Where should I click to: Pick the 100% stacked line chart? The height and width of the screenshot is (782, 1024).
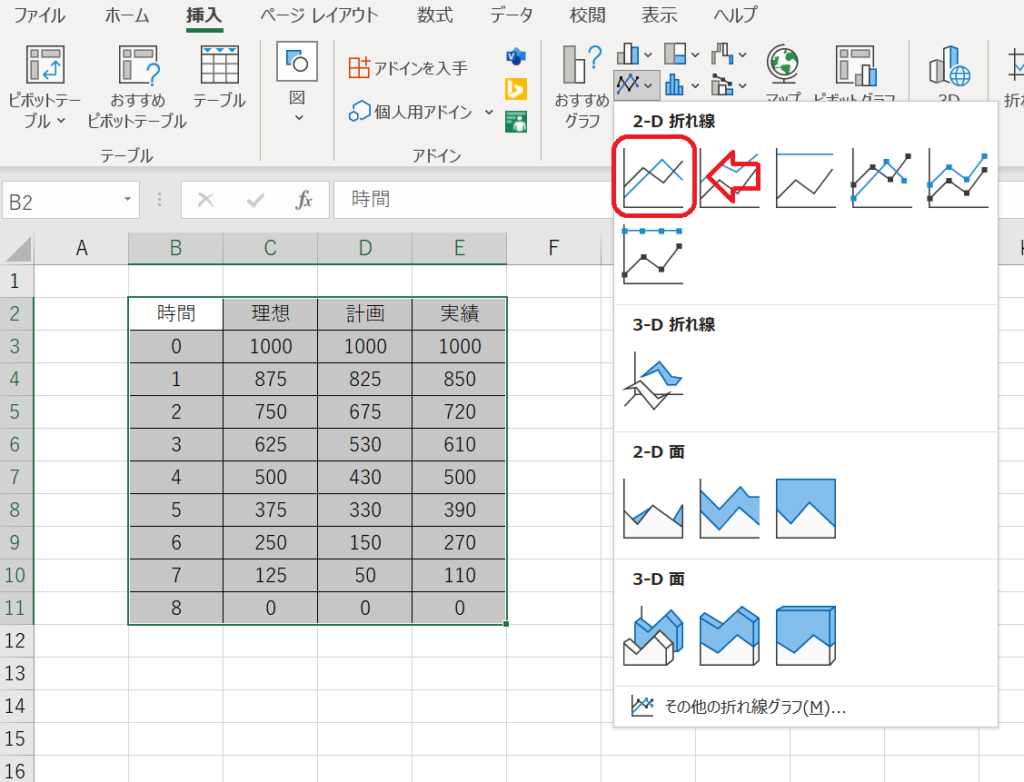[x=805, y=178]
